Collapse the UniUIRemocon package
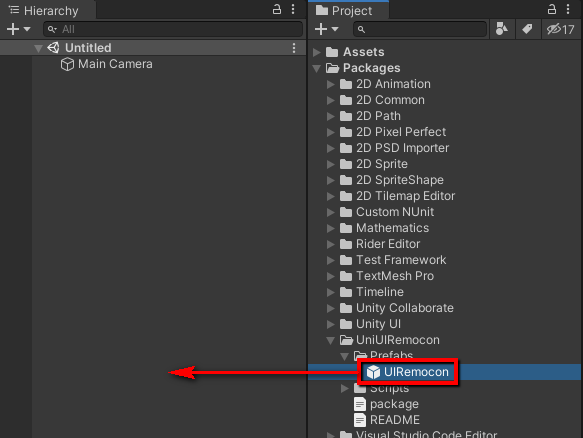This screenshot has width=583, height=438. pos(331,340)
